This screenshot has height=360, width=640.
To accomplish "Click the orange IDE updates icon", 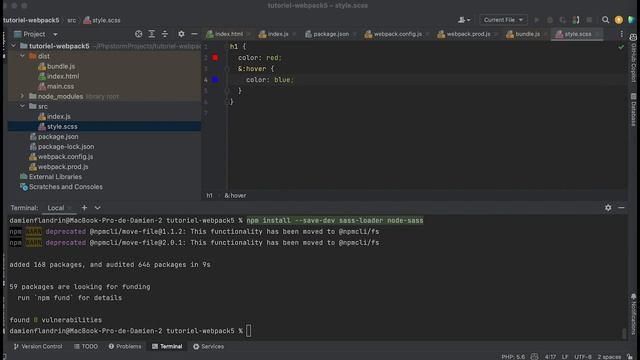I will pyautogui.click(x=619, y=20).
